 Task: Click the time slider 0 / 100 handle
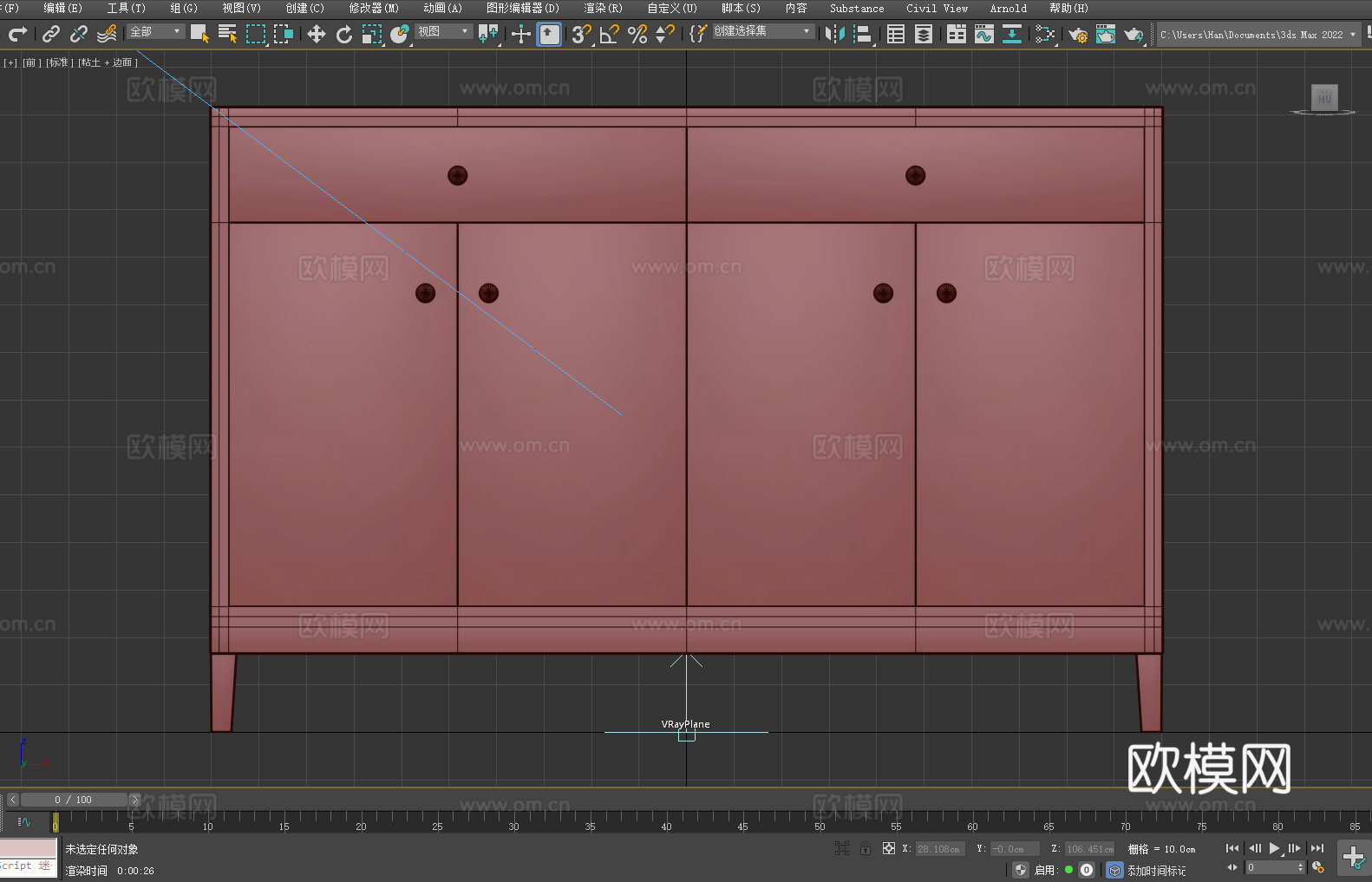click(75, 800)
